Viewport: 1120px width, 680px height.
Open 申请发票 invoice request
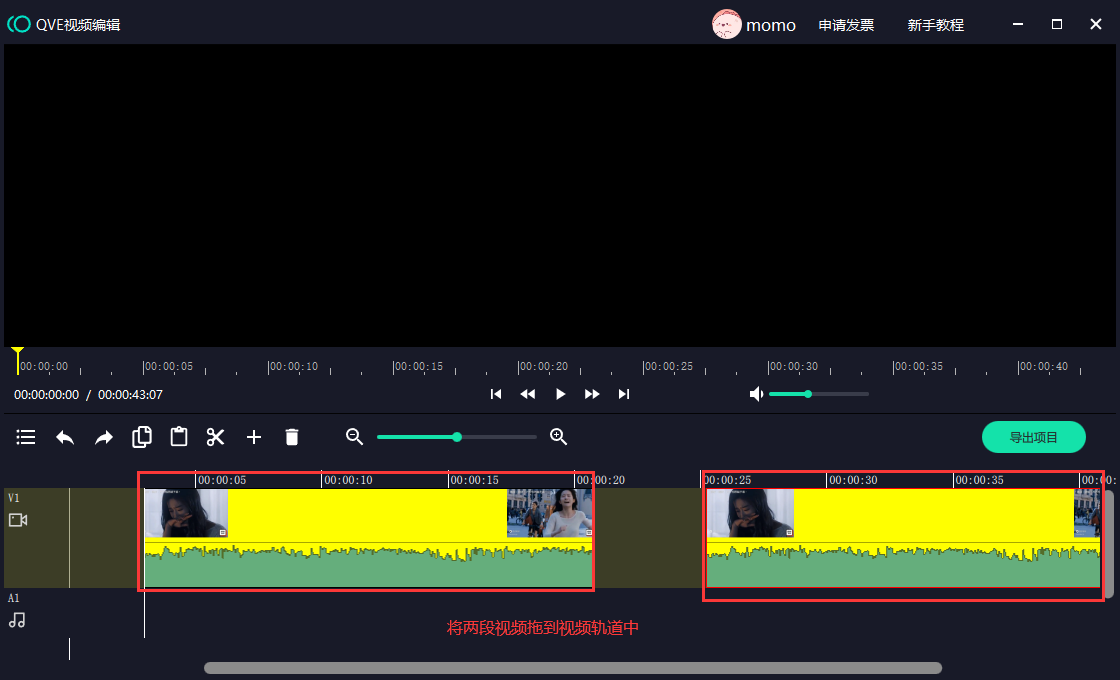[x=846, y=25]
